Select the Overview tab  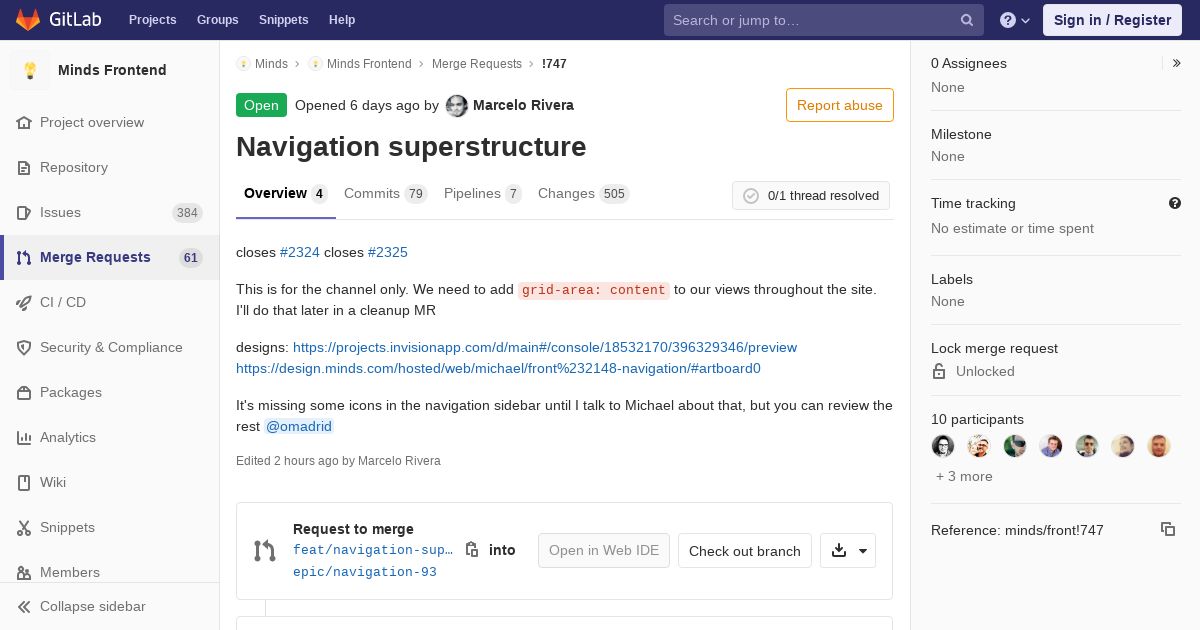click(x=286, y=194)
